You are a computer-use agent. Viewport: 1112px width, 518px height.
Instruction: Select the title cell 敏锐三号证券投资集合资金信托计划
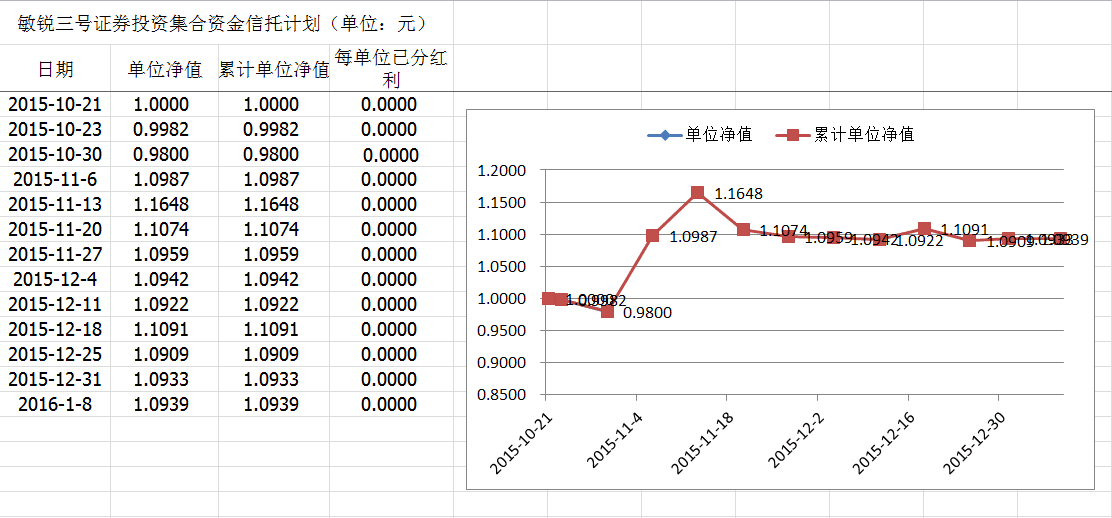tap(222, 23)
